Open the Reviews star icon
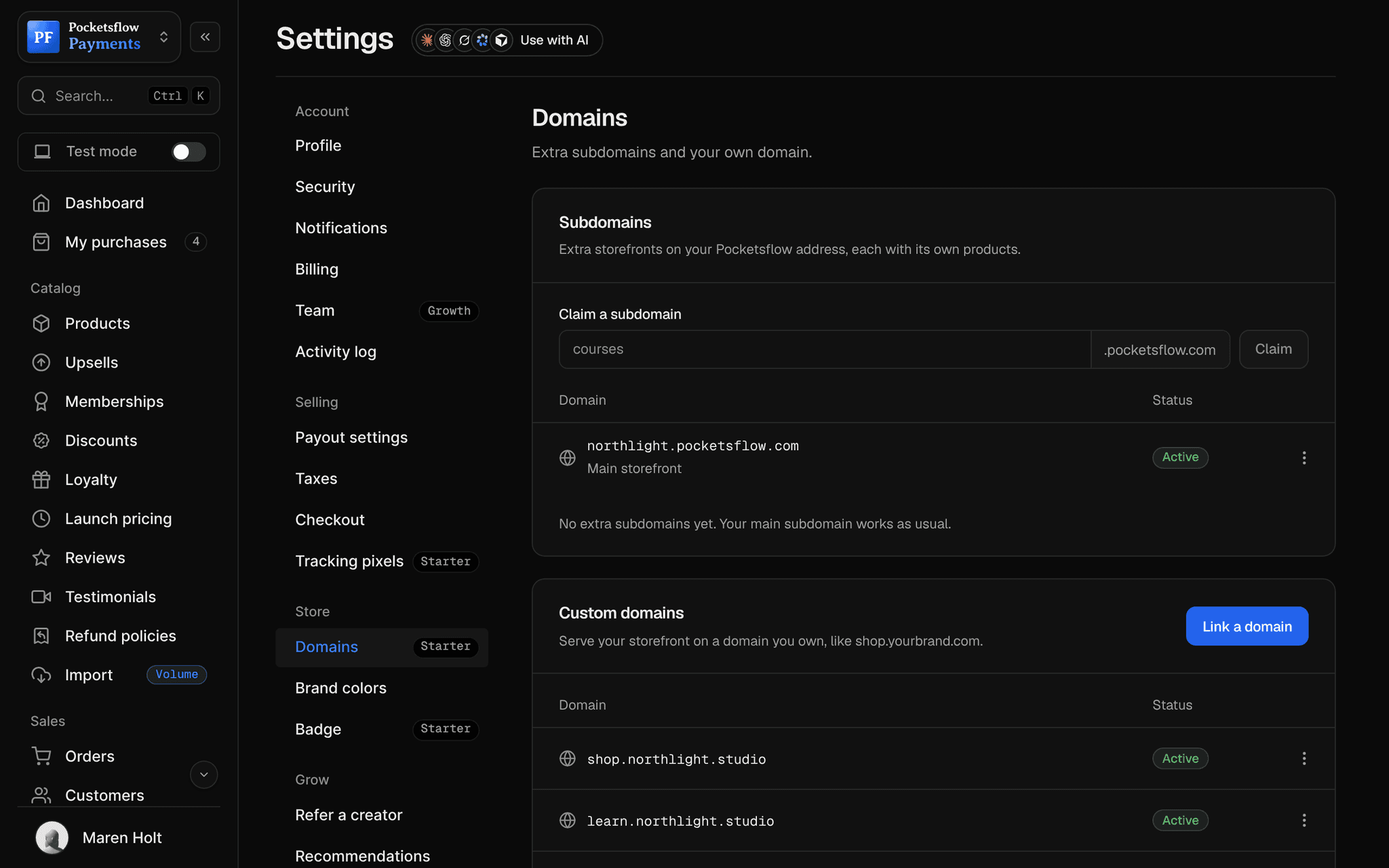This screenshot has height=868, width=1389. [x=41, y=557]
